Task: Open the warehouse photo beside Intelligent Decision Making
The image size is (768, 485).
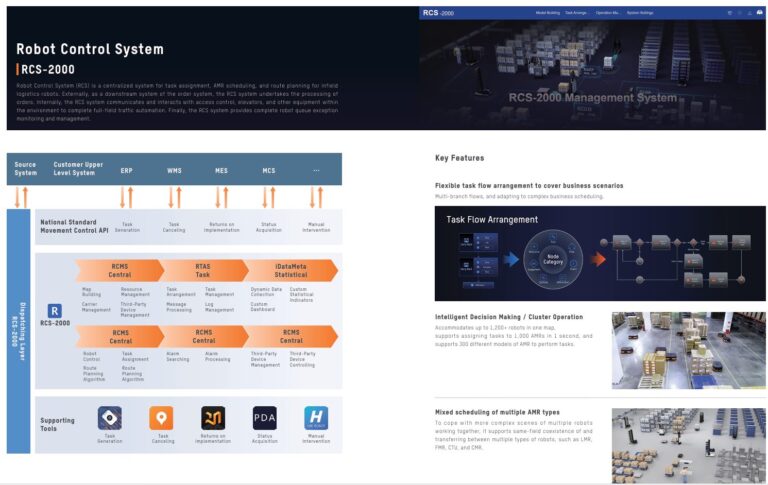Action: coord(689,350)
